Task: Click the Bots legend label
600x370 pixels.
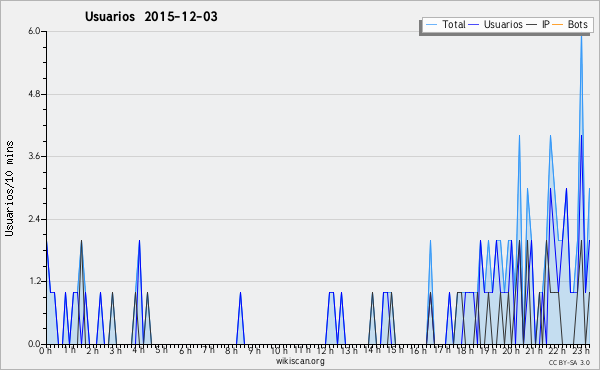Action: (x=577, y=24)
